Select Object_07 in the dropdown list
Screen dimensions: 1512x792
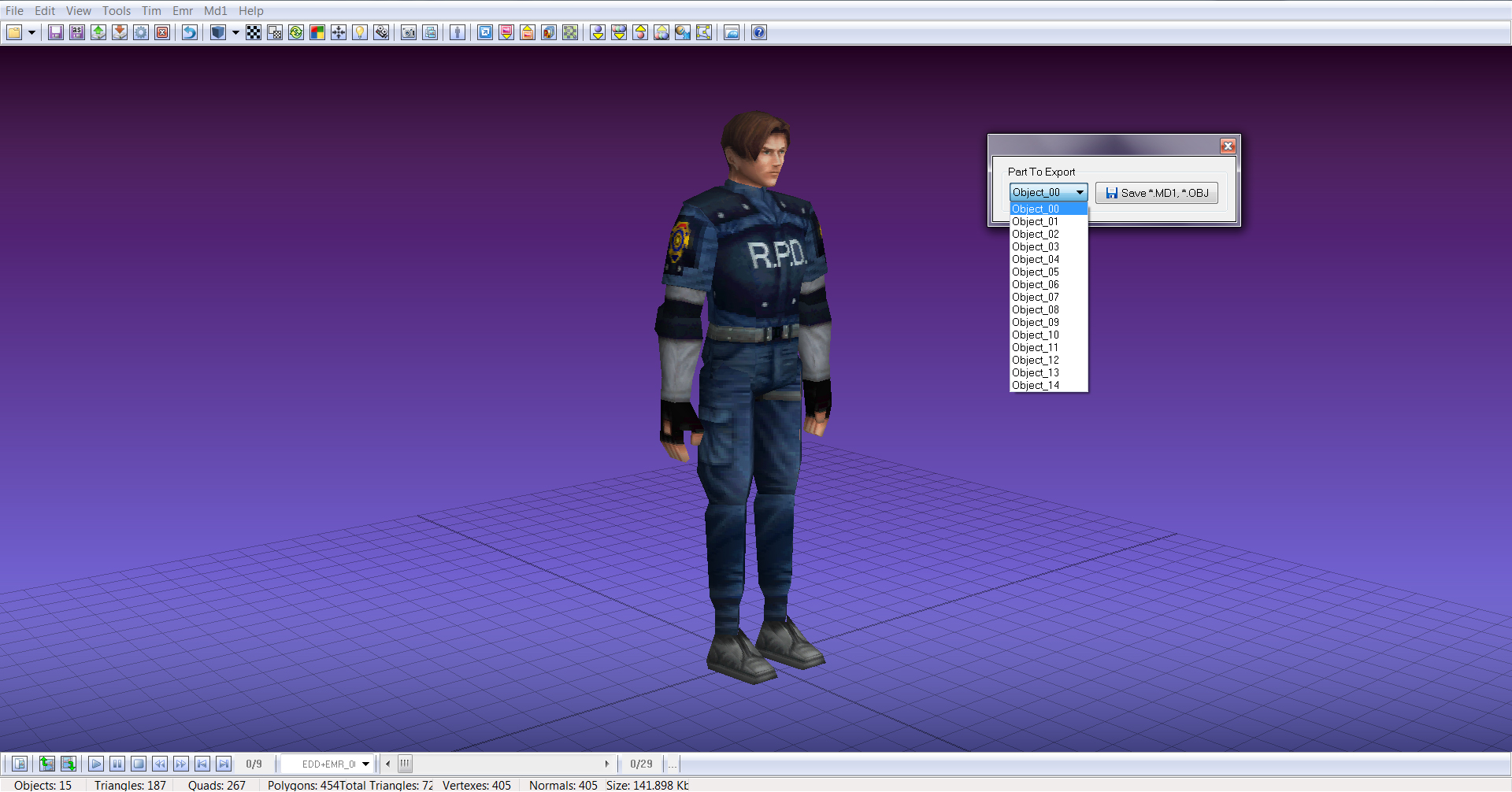point(1049,297)
